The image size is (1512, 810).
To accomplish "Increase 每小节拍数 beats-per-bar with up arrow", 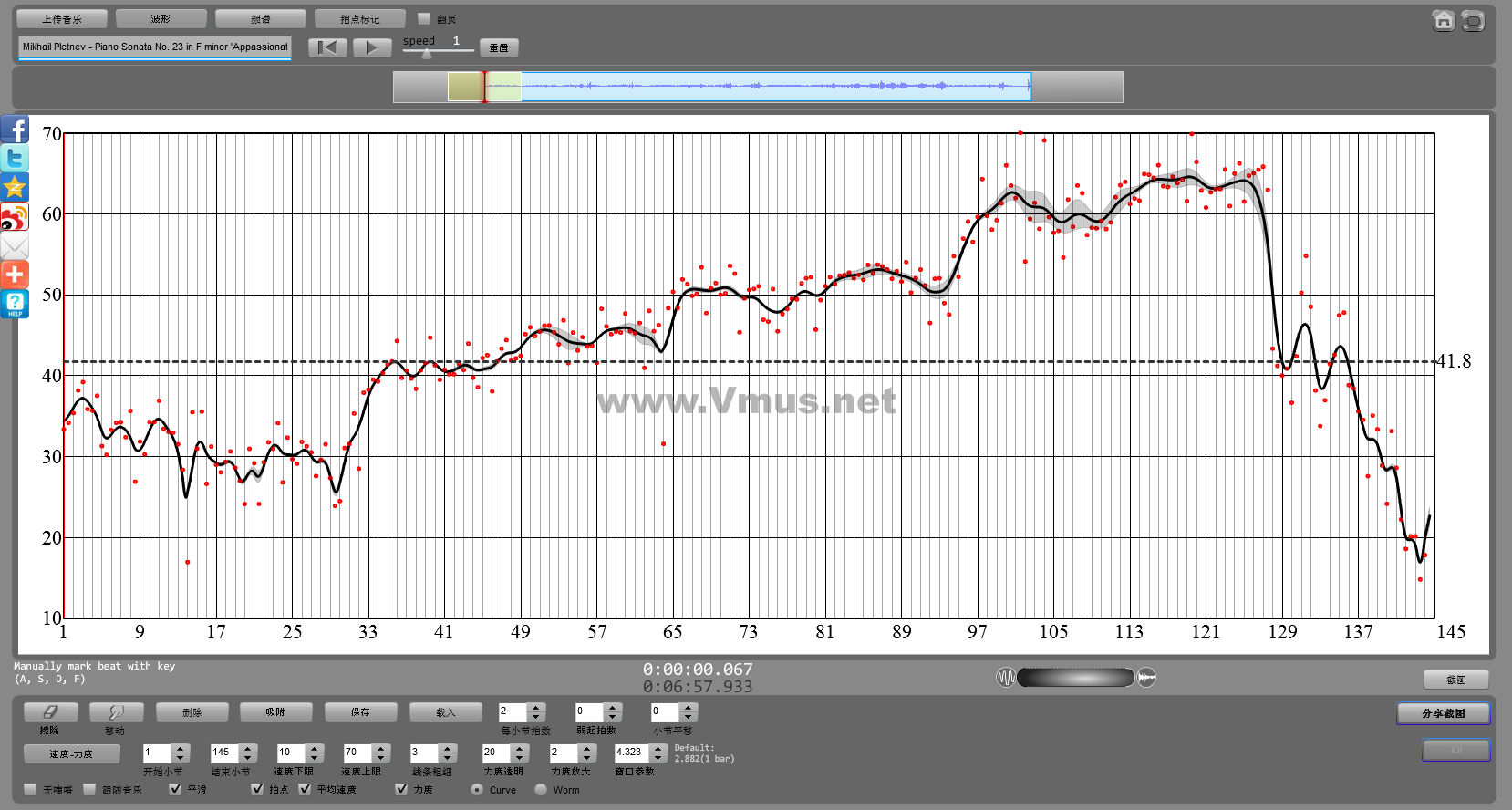I will tap(536, 707).
